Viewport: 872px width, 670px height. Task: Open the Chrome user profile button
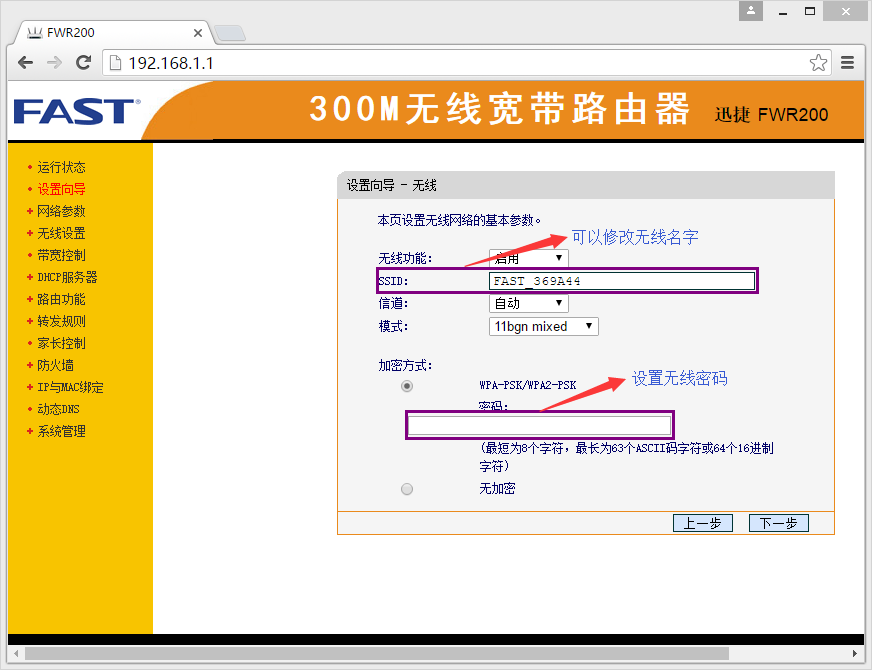[751, 11]
